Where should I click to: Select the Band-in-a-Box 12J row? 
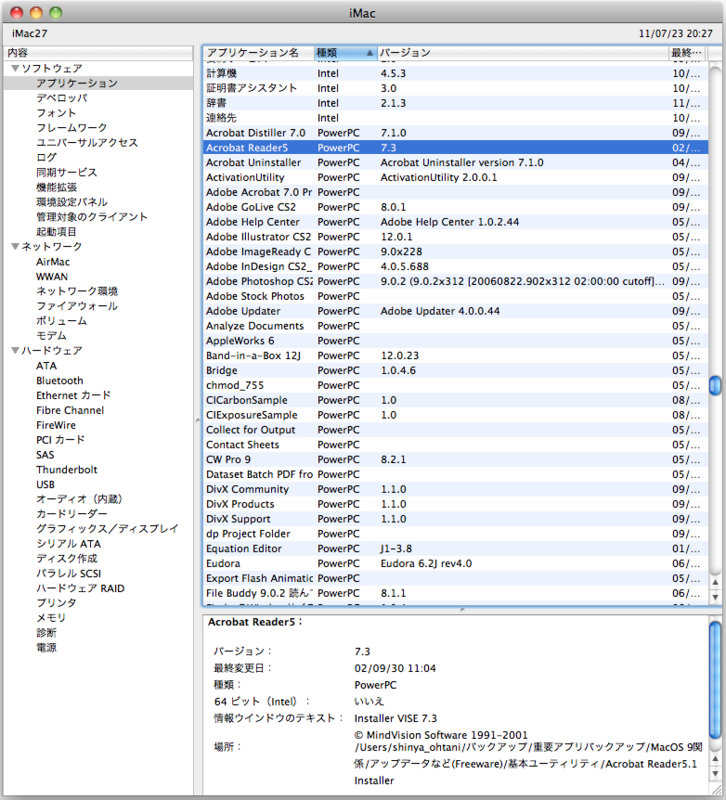(x=456, y=355)
